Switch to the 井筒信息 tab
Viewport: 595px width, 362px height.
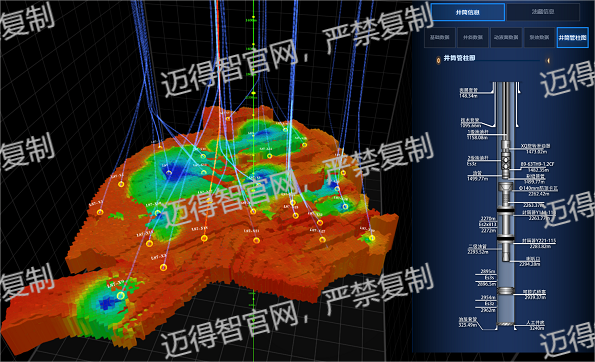click(468, 12)
